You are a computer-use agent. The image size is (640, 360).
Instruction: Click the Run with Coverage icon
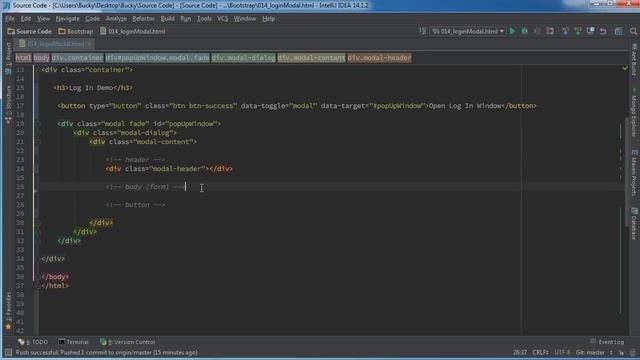click(x=537, y=31)
